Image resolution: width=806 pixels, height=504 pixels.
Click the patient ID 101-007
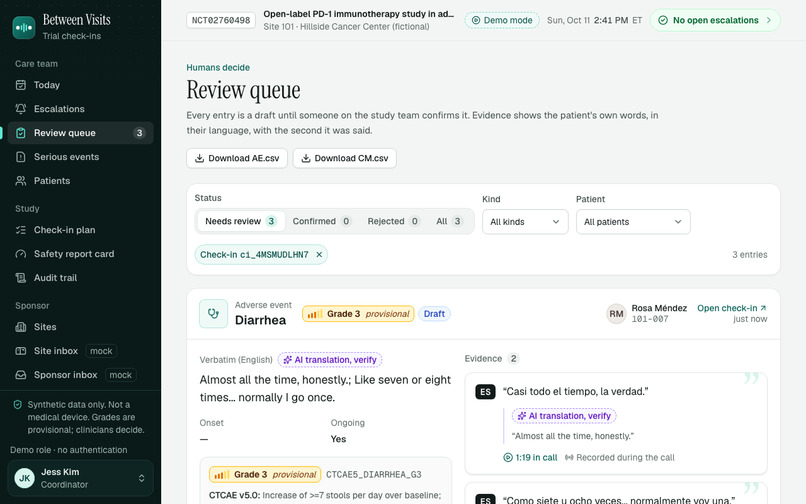coord(650,319)
